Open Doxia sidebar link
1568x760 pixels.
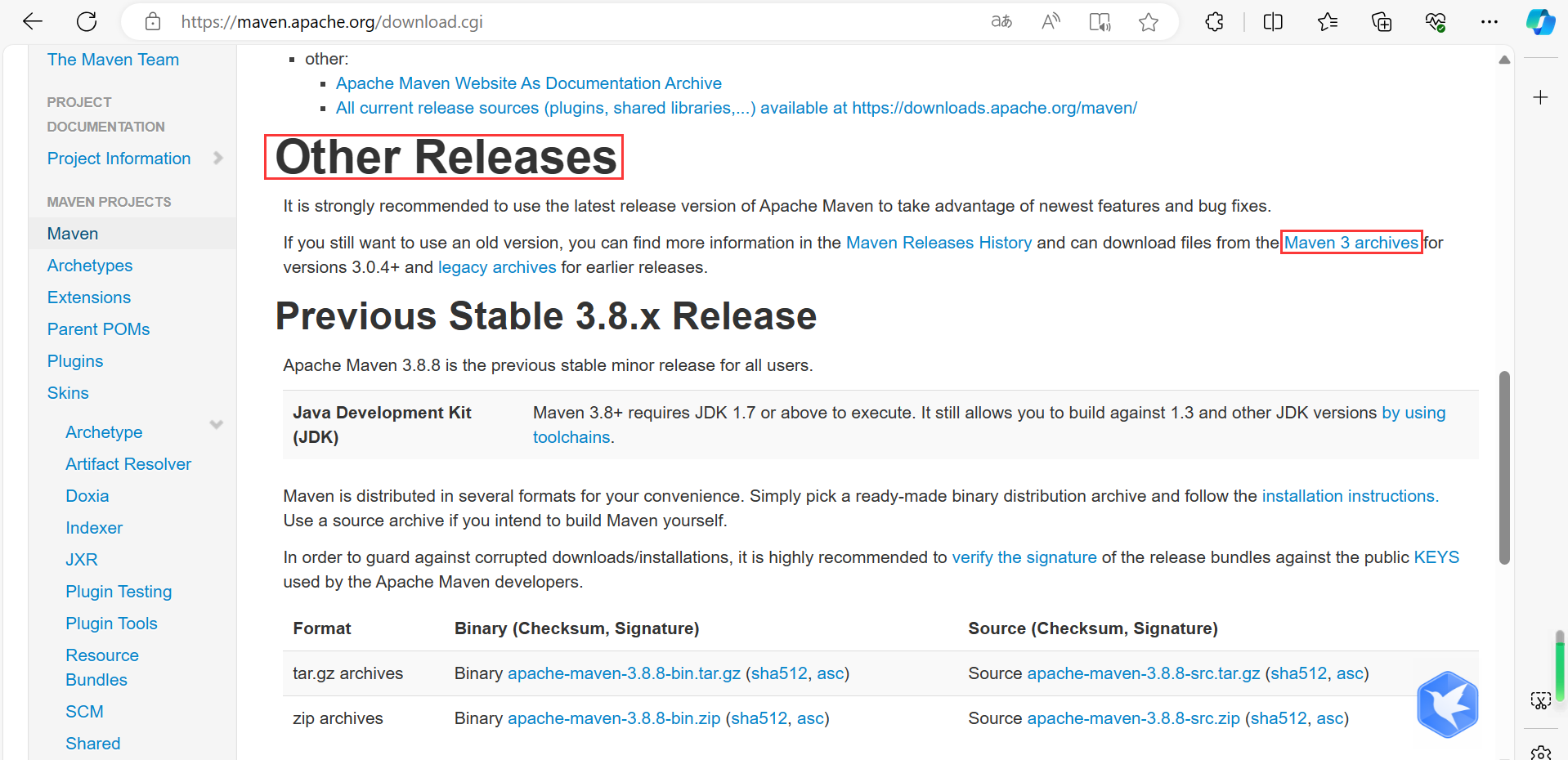[x=87, y=496]
